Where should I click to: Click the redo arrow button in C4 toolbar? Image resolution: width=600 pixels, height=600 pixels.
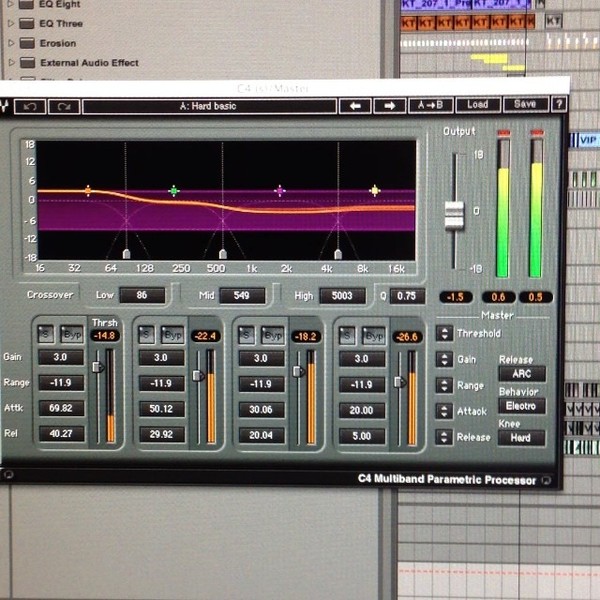pyautogui.click(x=64, y=106)
